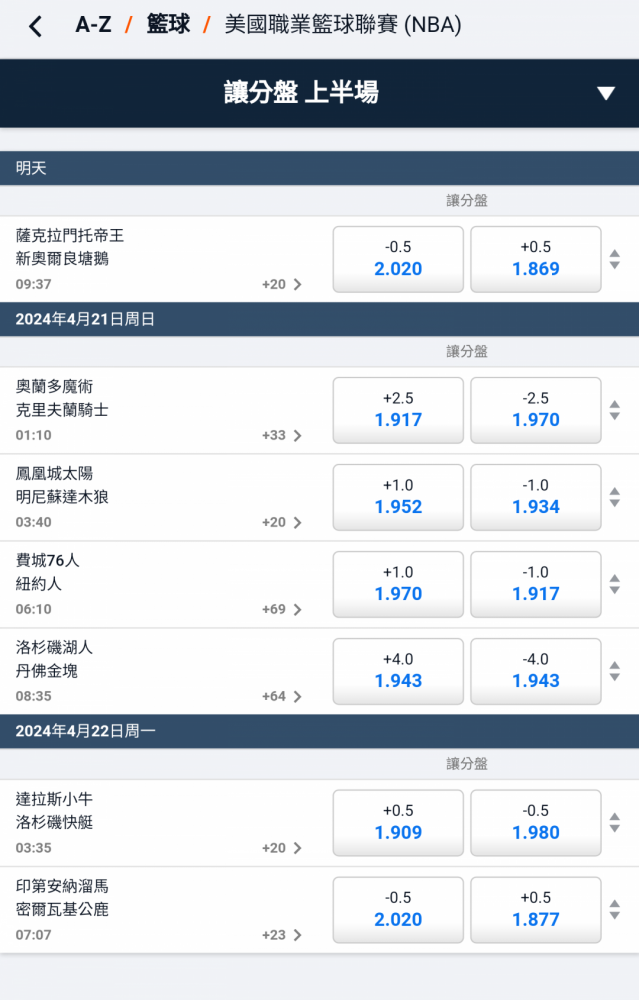Choose 紐約人 -1.0 odds 1.917

[x=536, y=584]
